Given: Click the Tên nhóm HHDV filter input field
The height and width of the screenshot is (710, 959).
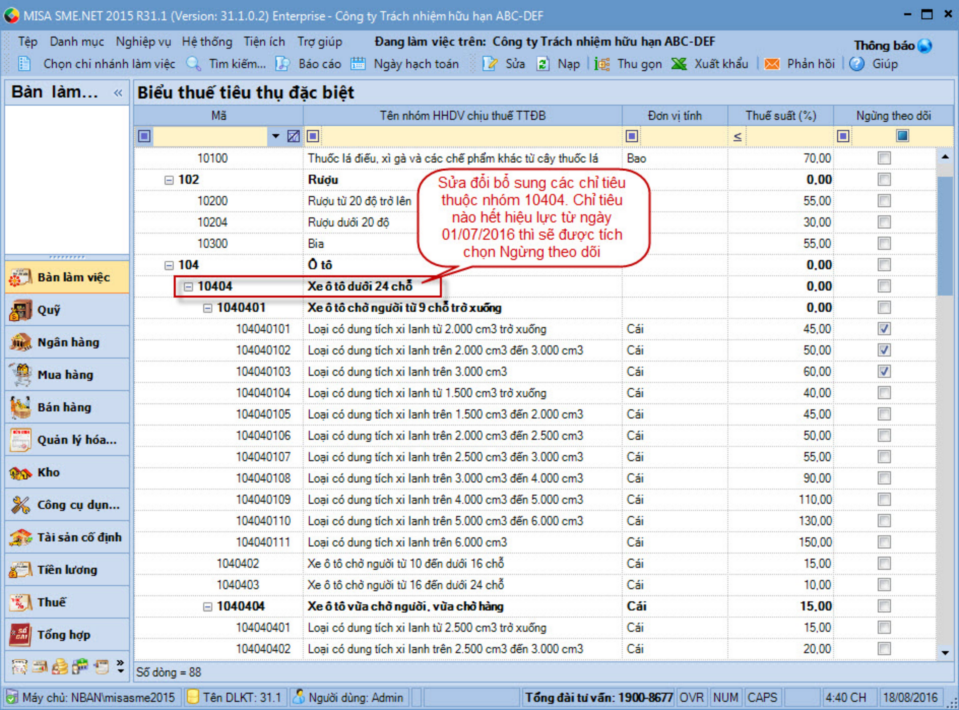Looking at the screenshot, I should [x=471, y=136].
